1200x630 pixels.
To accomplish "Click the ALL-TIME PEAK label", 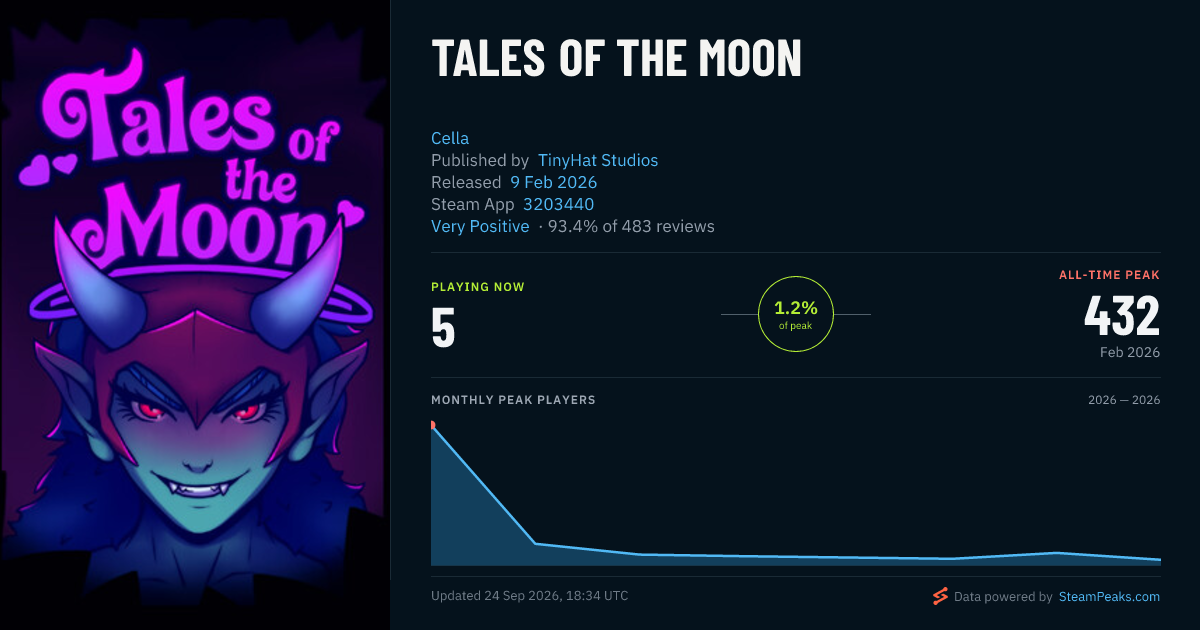I will coord(1109,274).
